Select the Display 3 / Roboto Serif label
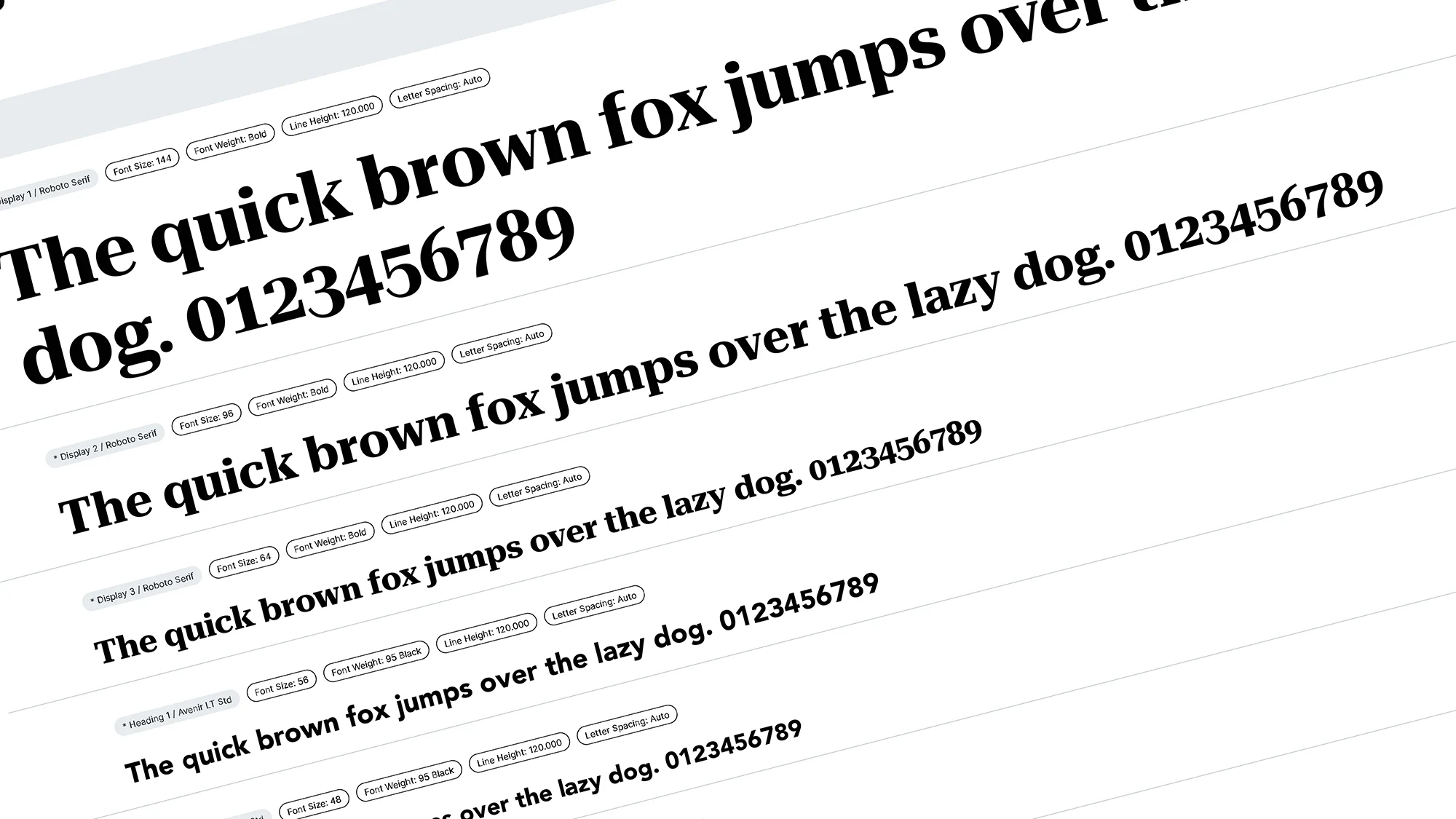 tap(143, 588)
